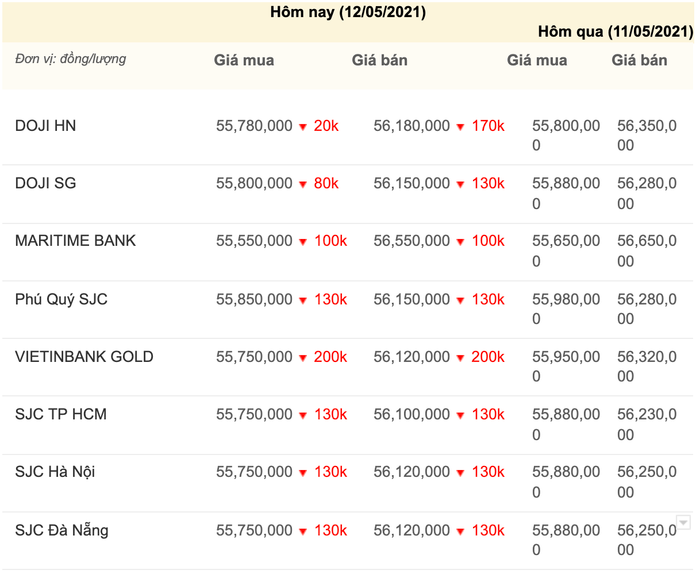This screenshot has width=700, height=571.
Task: Click red arrow beside Phú Quý SJC buy price
Action: click(x=302, y=300)
